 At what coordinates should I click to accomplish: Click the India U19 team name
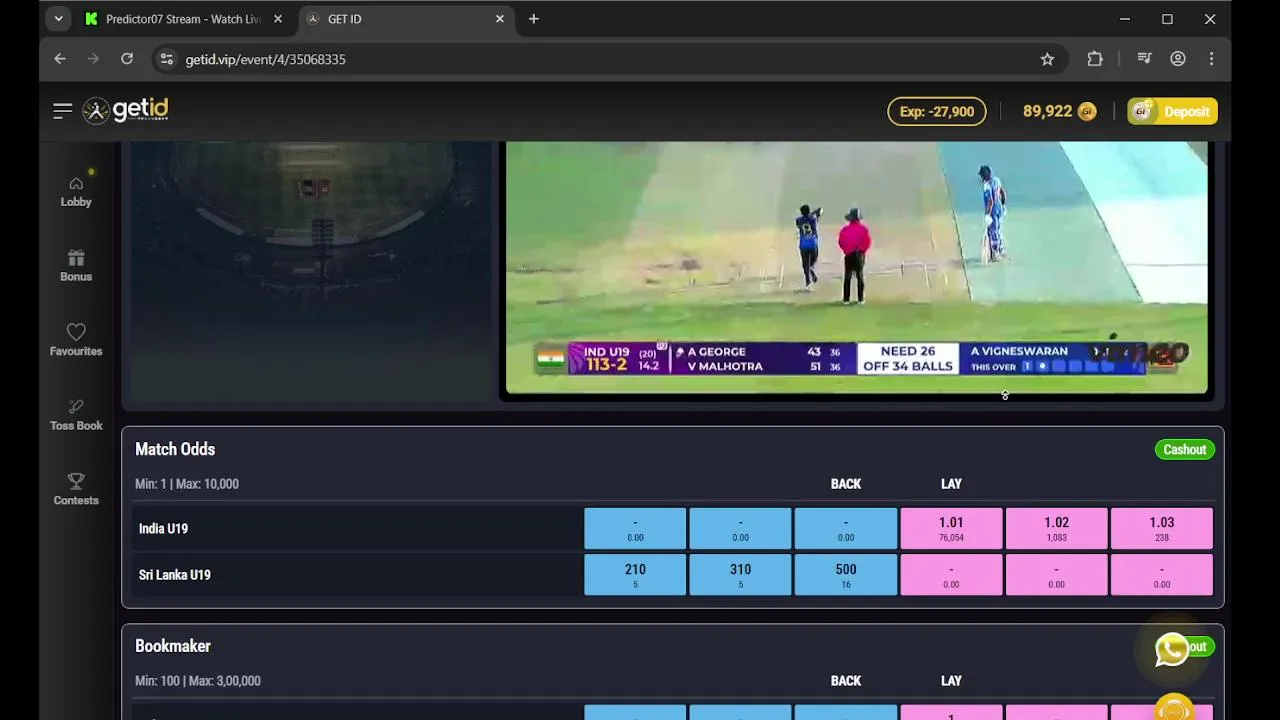pyautogui.click(x=163, y=529)
